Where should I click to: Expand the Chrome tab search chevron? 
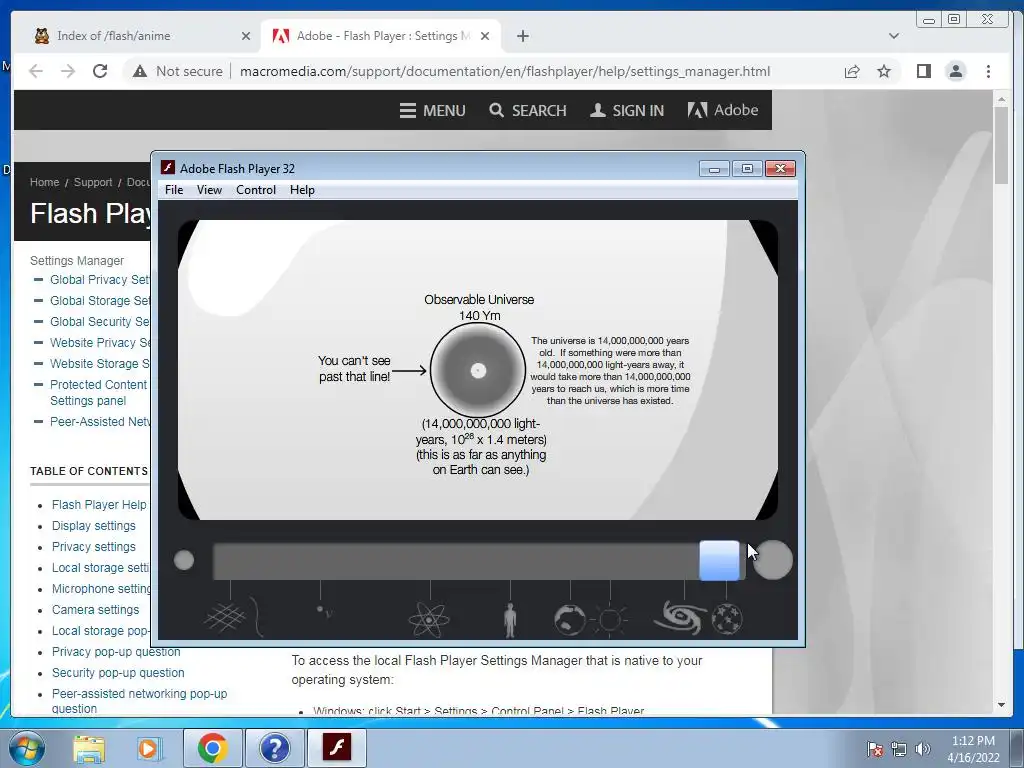tap(894, 36)
